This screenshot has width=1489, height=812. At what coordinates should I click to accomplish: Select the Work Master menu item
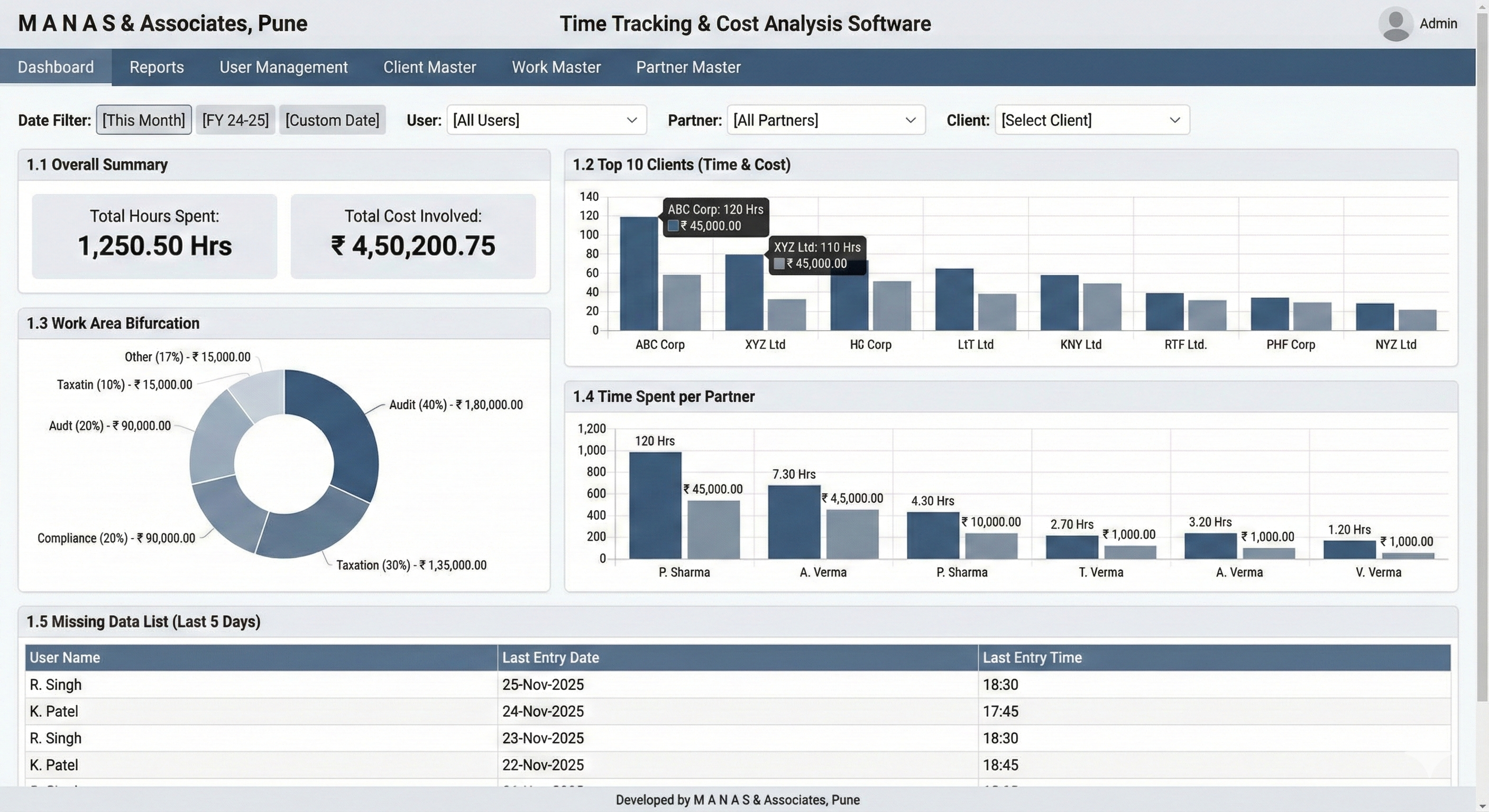(x=556, y=67)
